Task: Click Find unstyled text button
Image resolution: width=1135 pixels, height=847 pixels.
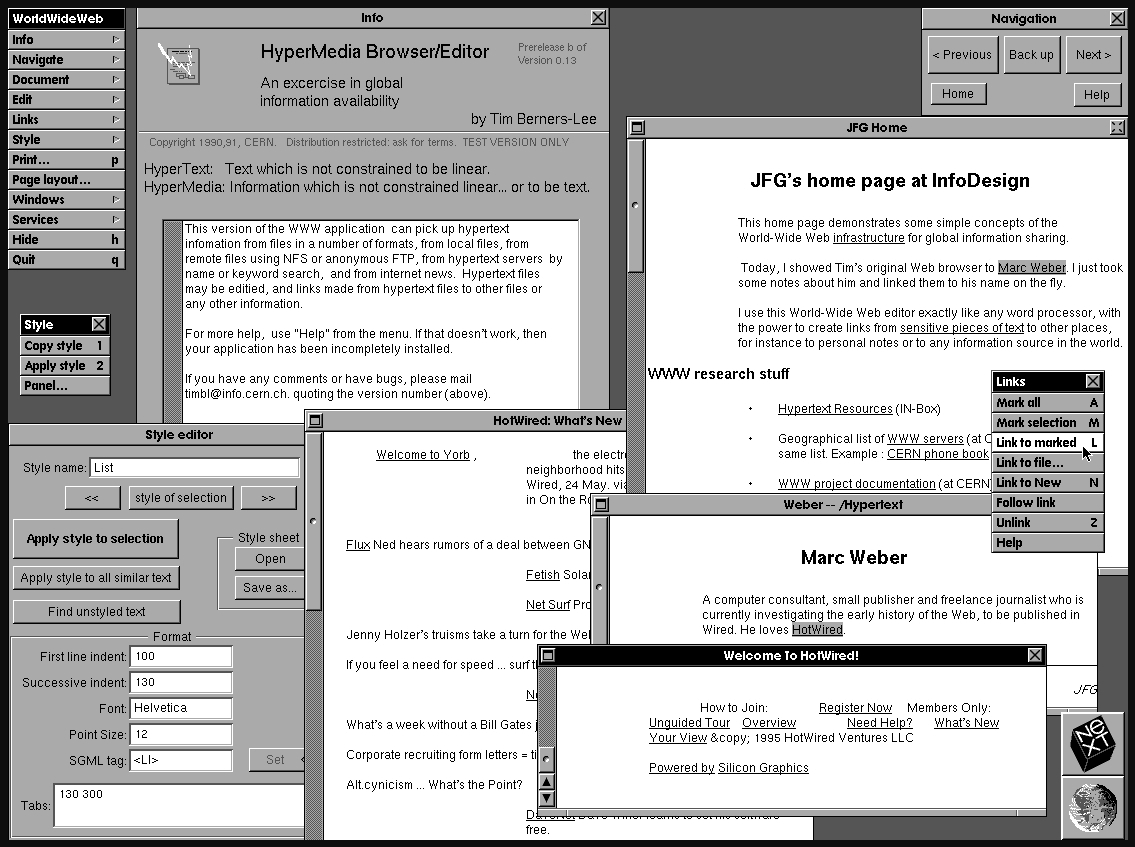Action: click(x=96, y=612)
